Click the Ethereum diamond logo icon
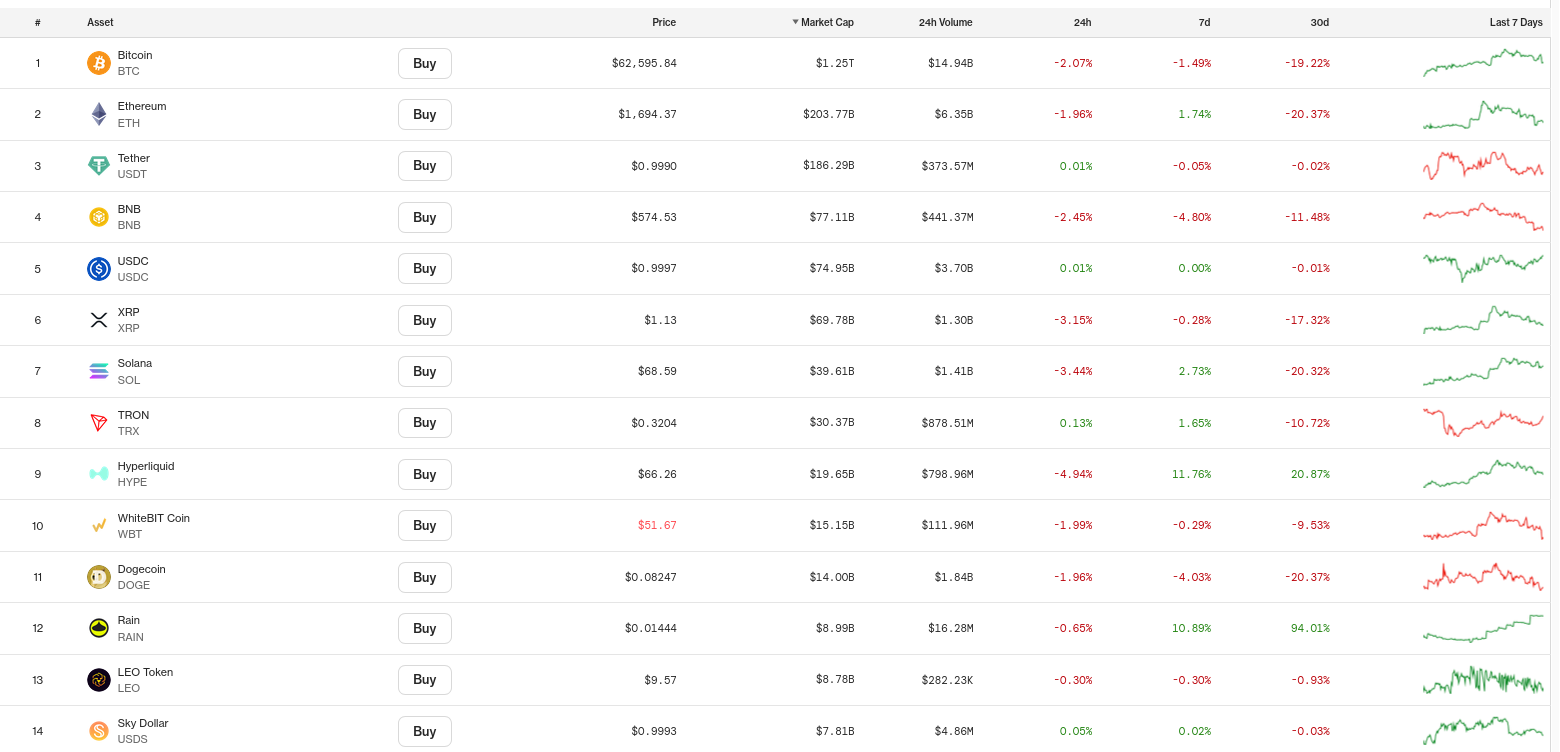Viewport: 1560px width, 752px height. click(x=99, y=114)
